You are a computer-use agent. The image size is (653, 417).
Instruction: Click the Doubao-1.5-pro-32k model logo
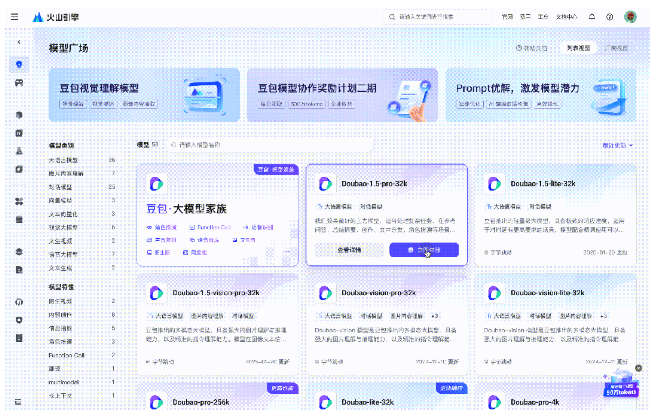coord(325,184)
